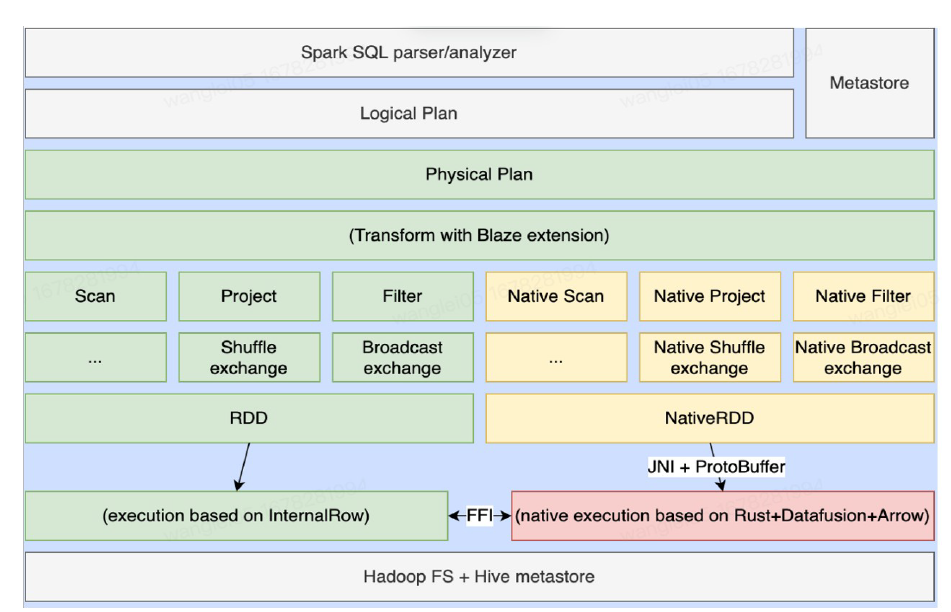This screenshot has width=951, height=612.
Task: Click the NativeRDD block
Action: point(710,419)
